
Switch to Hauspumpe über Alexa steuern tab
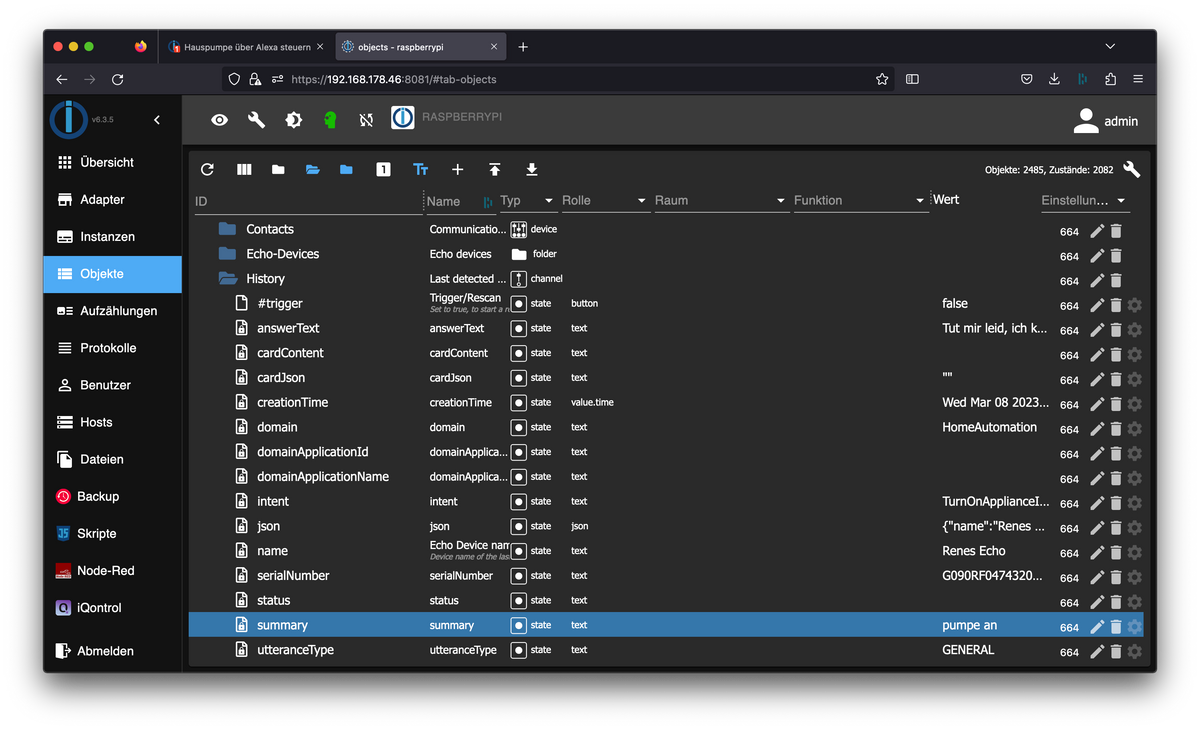pyautogui.click(x=246, y=47)
